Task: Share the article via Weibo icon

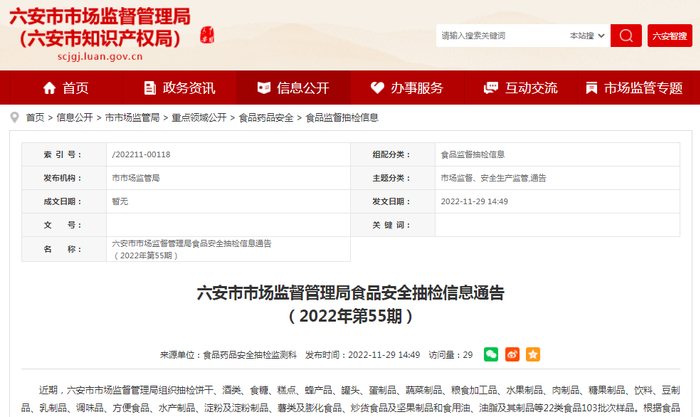Action: click(512, 354)
